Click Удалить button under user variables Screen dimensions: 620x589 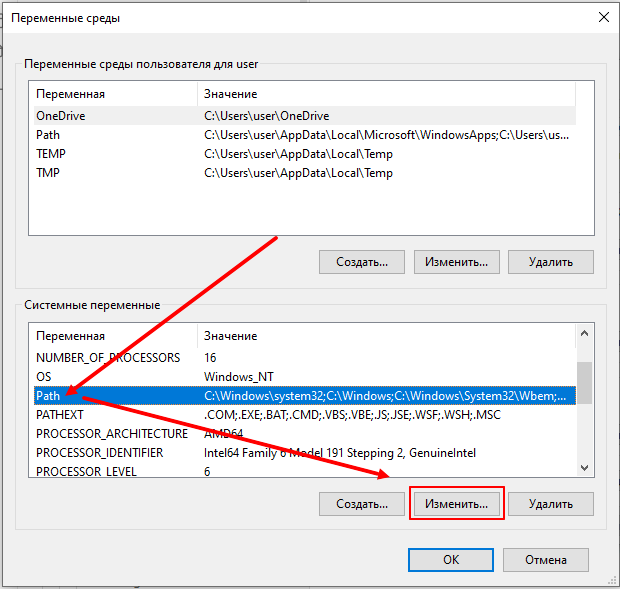[x=550, y=262]
